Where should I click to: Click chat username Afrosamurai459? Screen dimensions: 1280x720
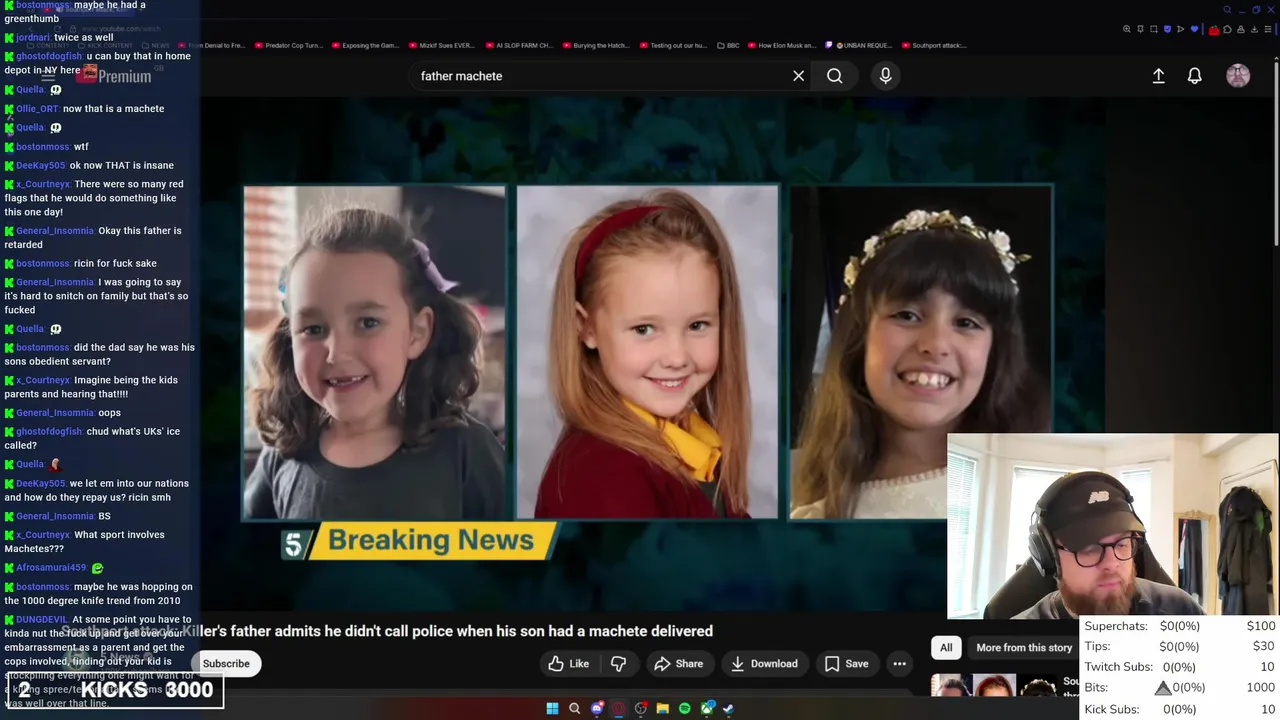[x=51, y=567]
